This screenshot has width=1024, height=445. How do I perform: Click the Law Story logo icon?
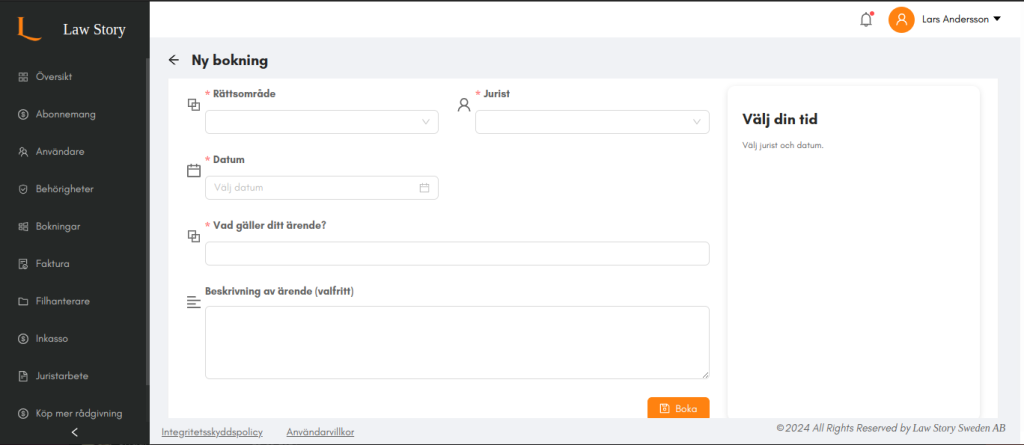(29, 29)
